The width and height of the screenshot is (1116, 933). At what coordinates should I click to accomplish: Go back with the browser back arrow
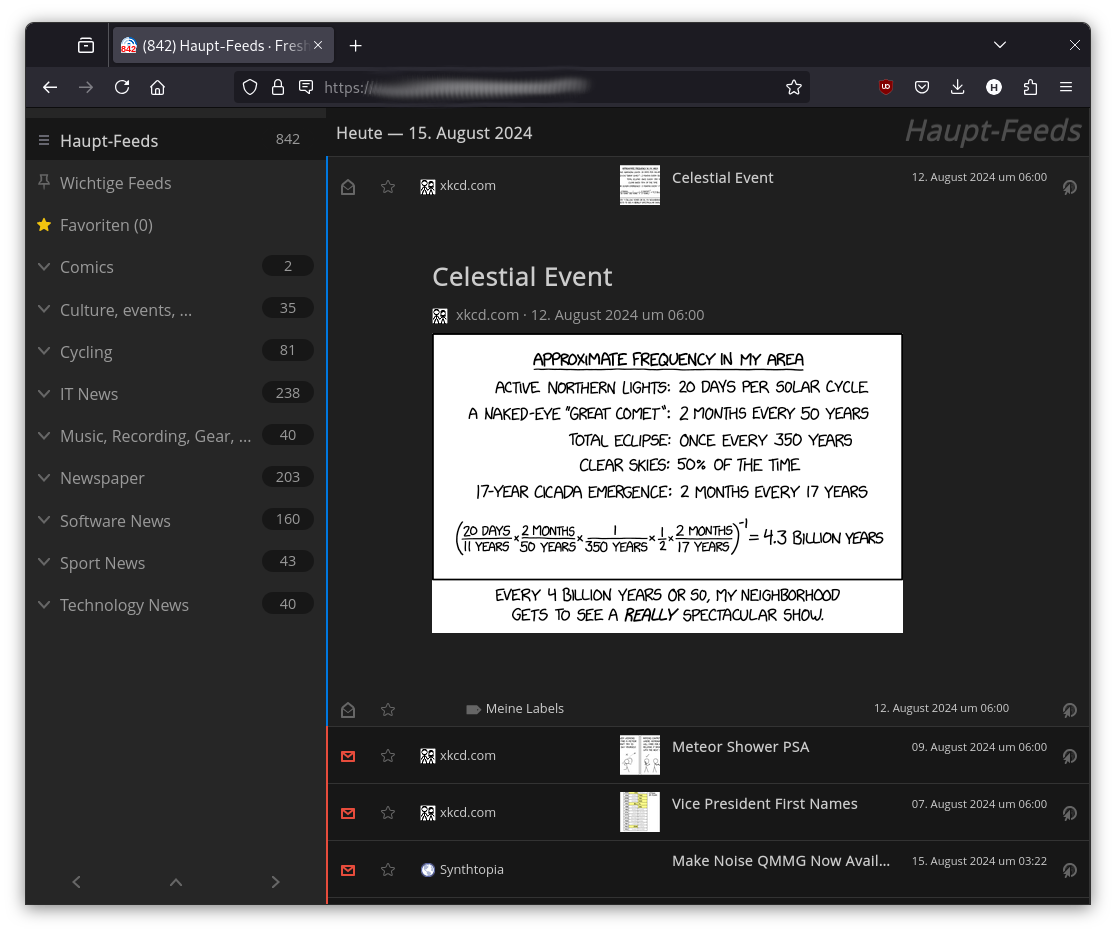point(50,87)
